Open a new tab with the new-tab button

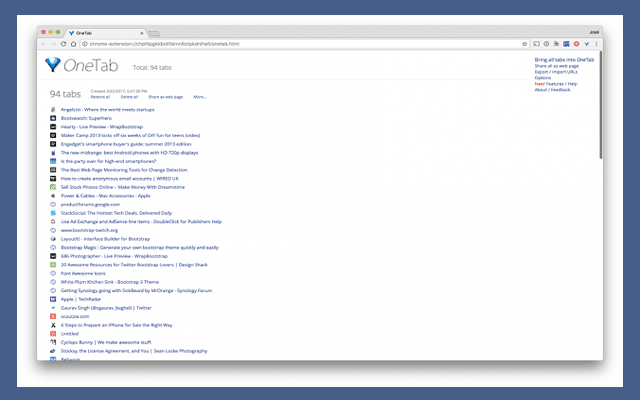(154, 33)
